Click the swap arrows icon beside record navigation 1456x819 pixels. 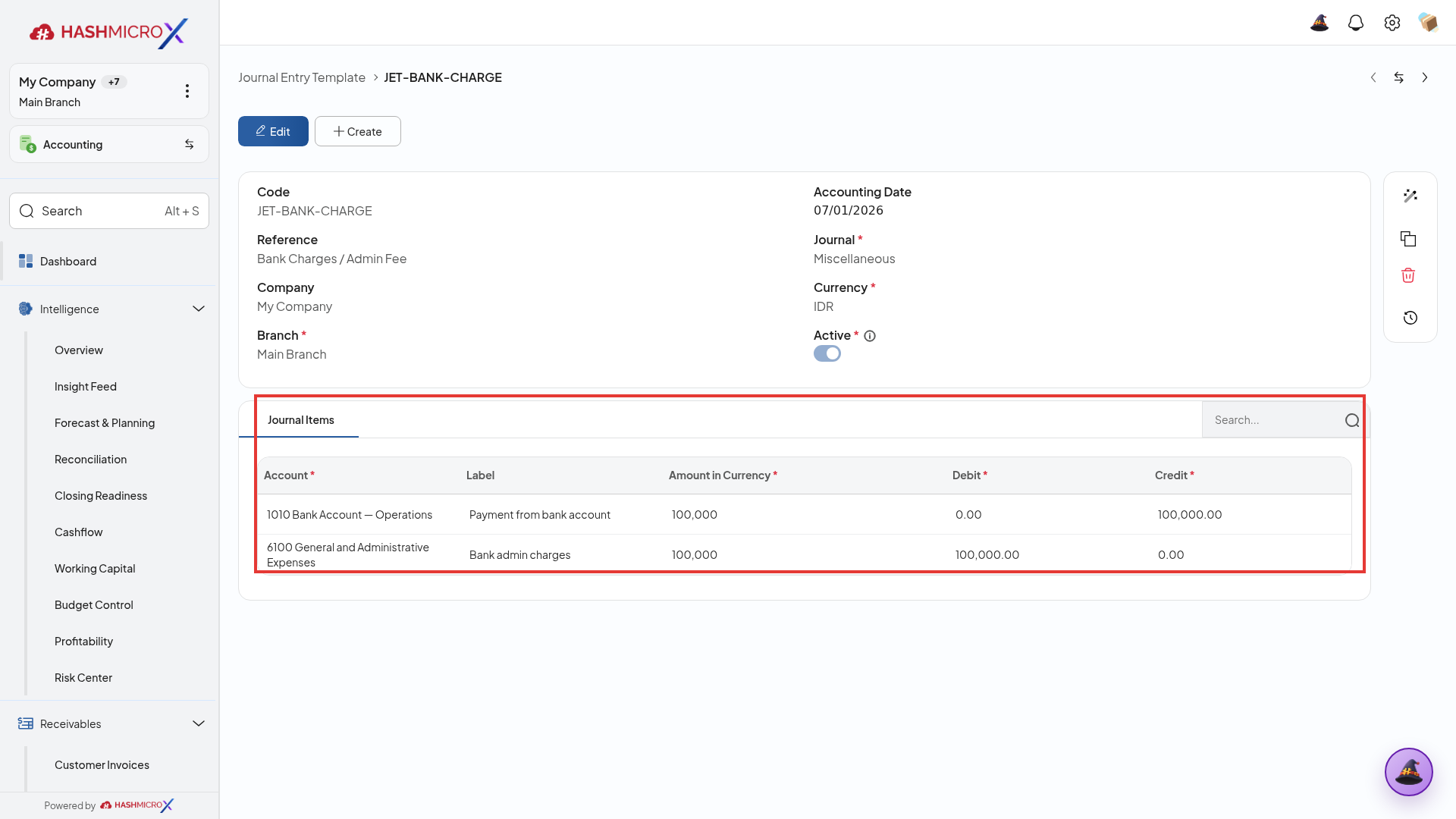(1399, 77)
